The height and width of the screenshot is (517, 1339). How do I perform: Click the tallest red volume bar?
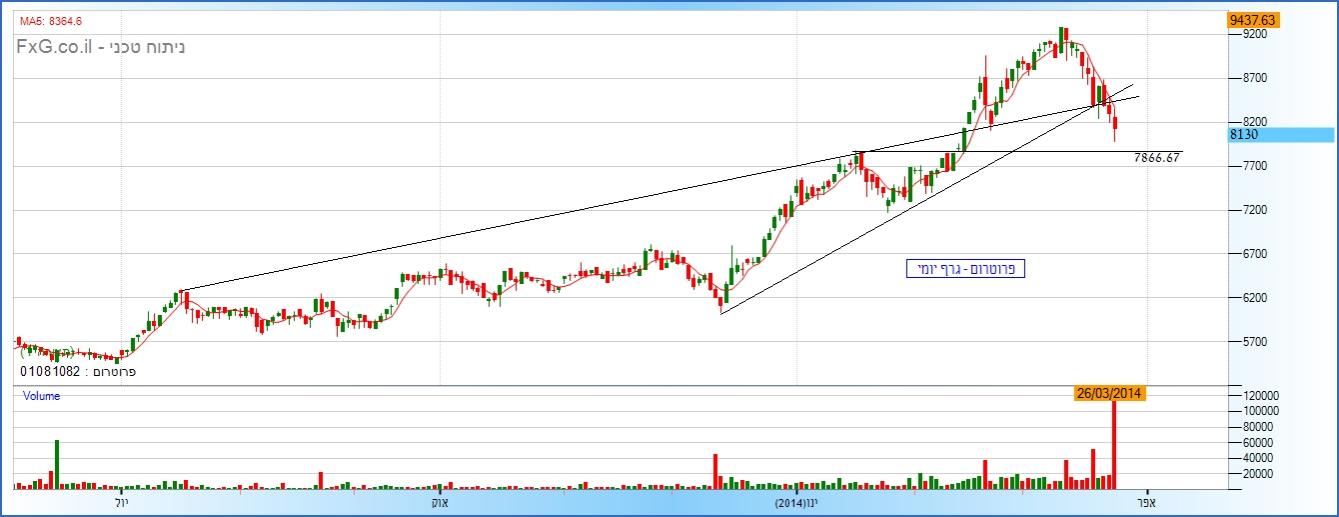(1114, 445)
